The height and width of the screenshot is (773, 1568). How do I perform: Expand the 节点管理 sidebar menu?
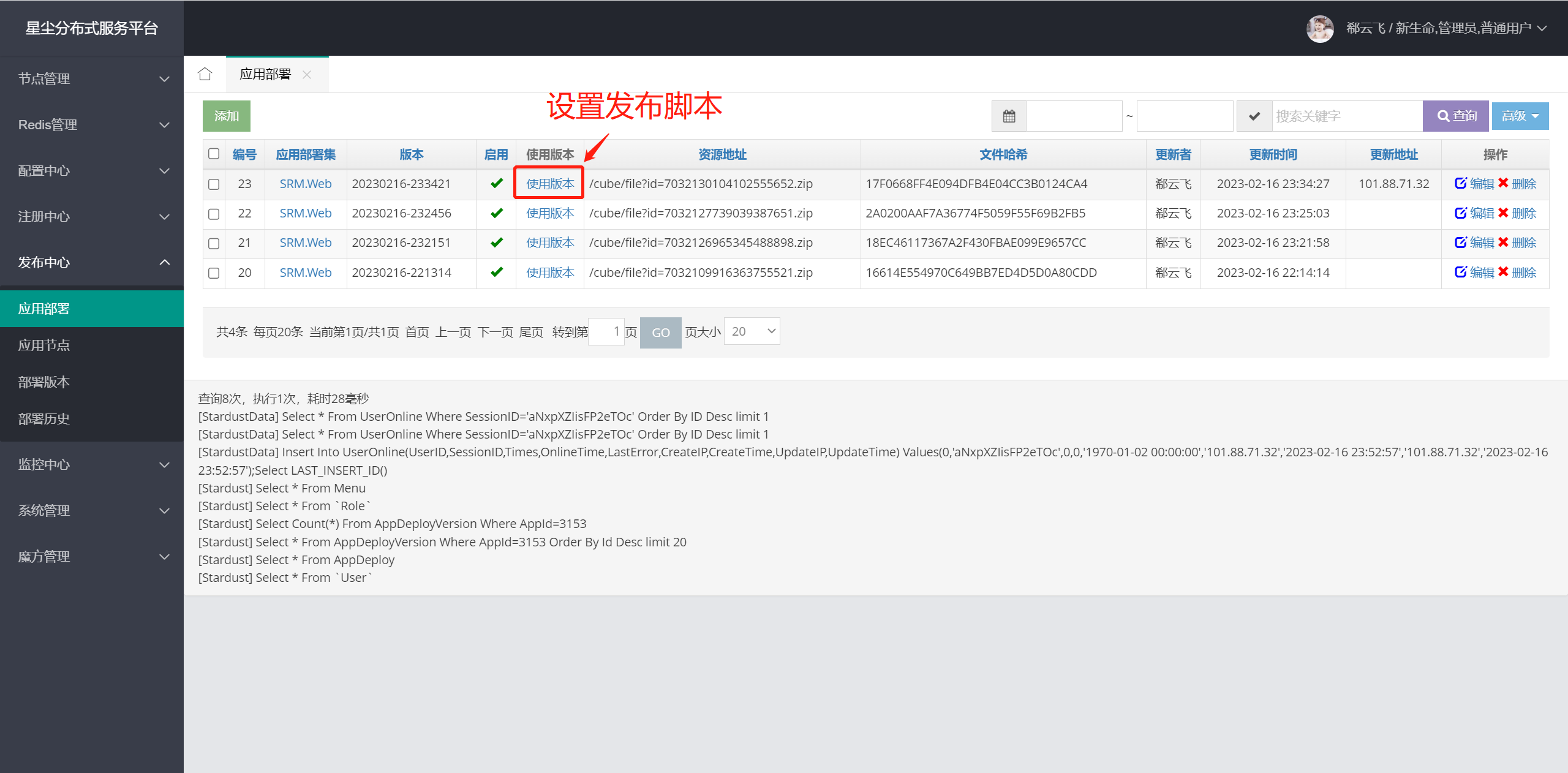pos(92,79)
